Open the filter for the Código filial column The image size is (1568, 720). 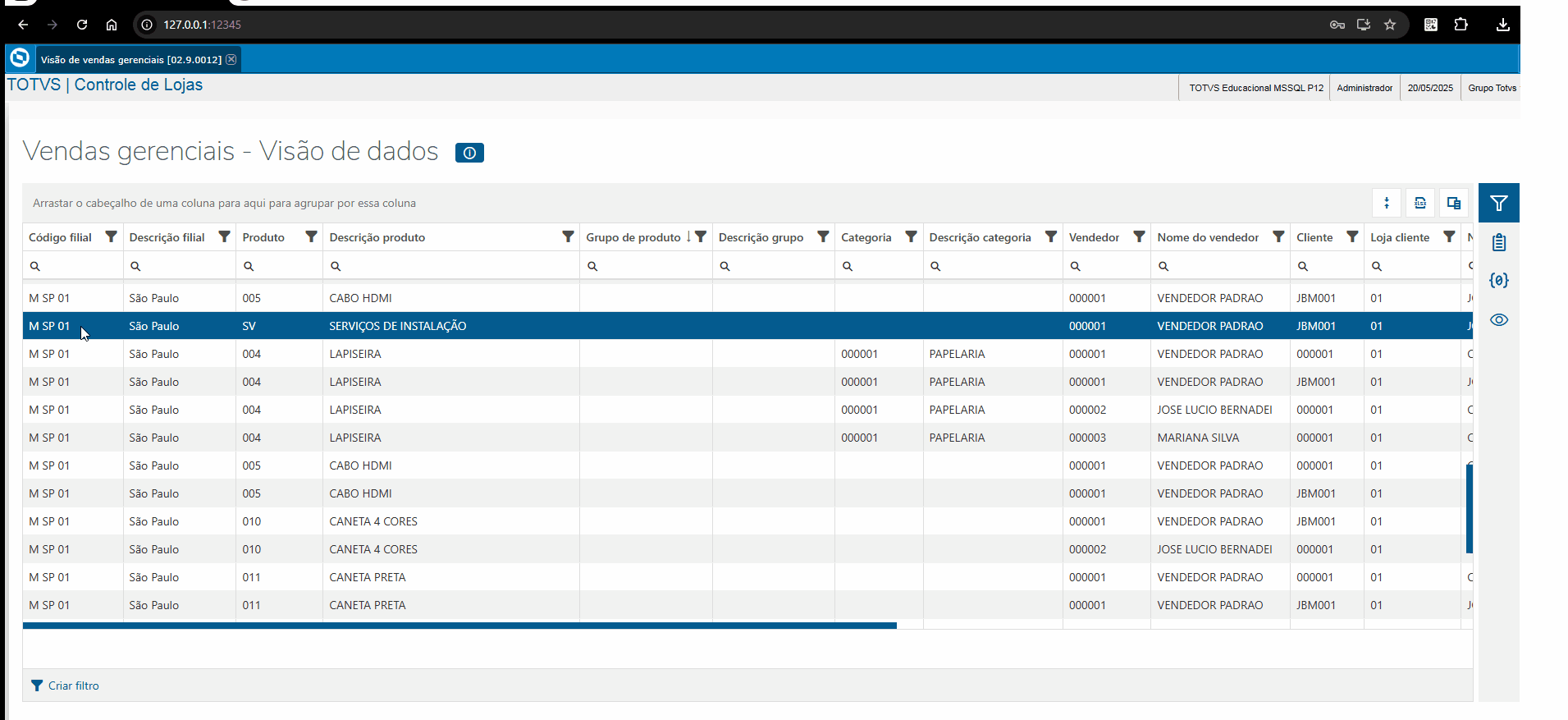click(x=111, y=236)
